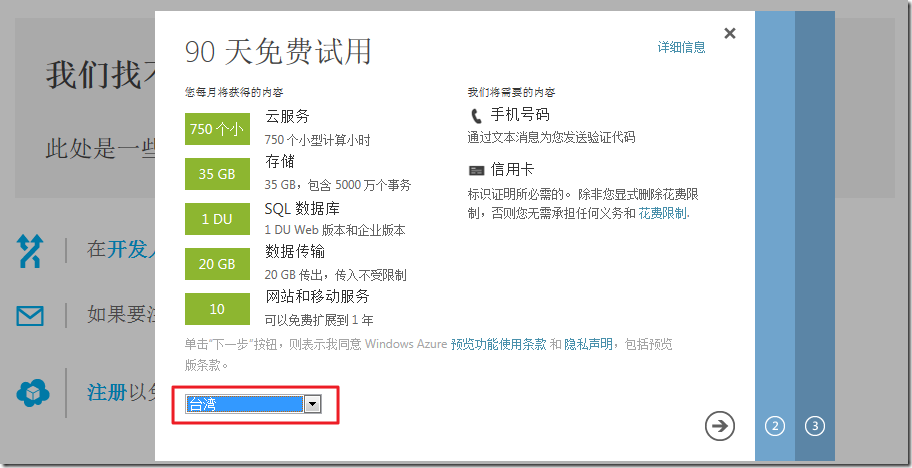Go to step 2 circle
Screen dimensions: 912x468
(775, 426)
